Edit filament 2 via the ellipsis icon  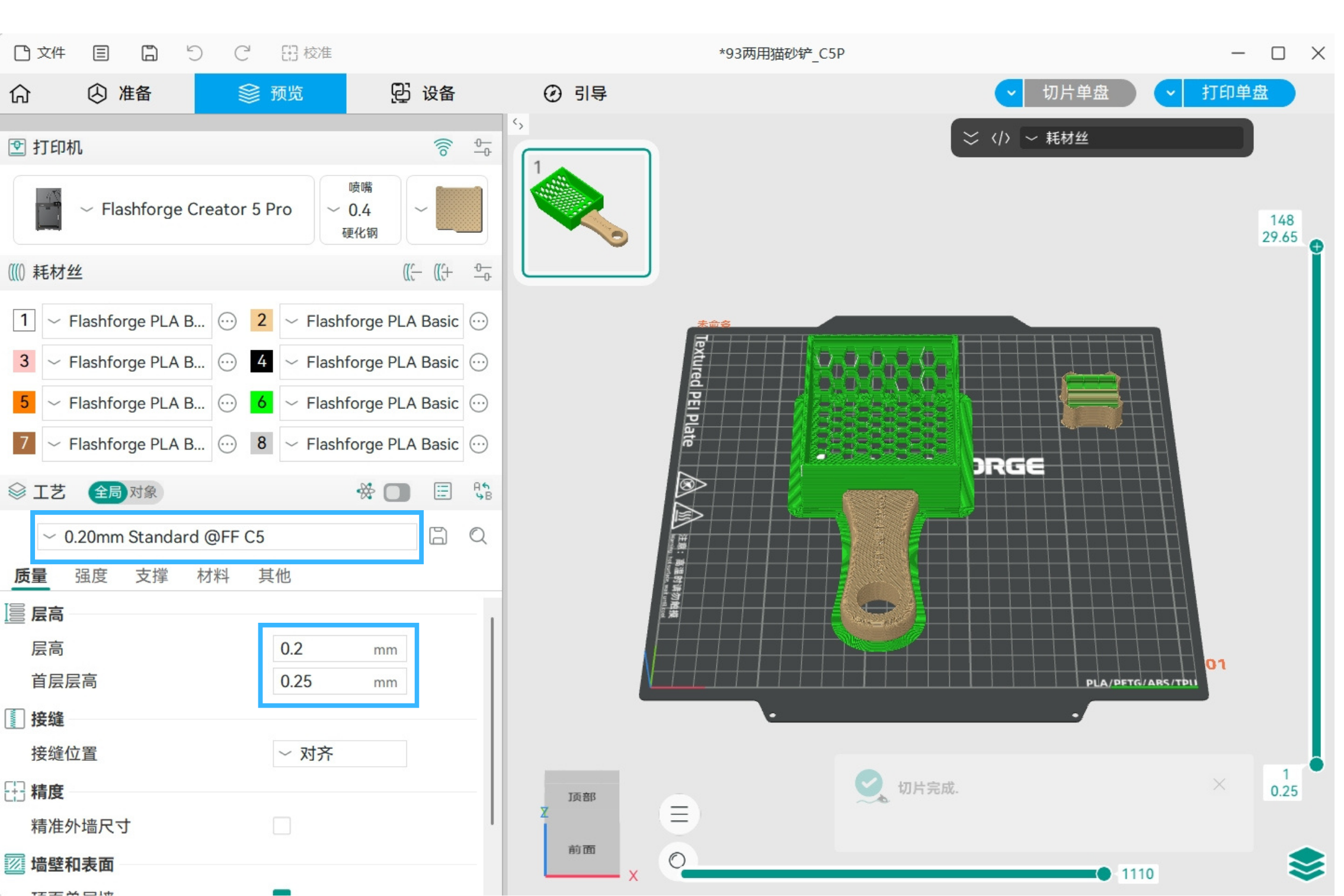479,321
